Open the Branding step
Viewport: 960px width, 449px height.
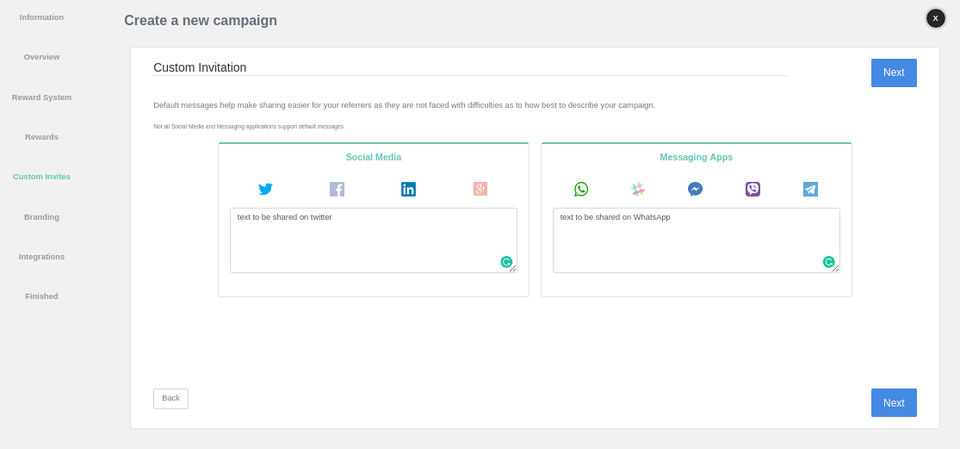[x=41, y=217]
